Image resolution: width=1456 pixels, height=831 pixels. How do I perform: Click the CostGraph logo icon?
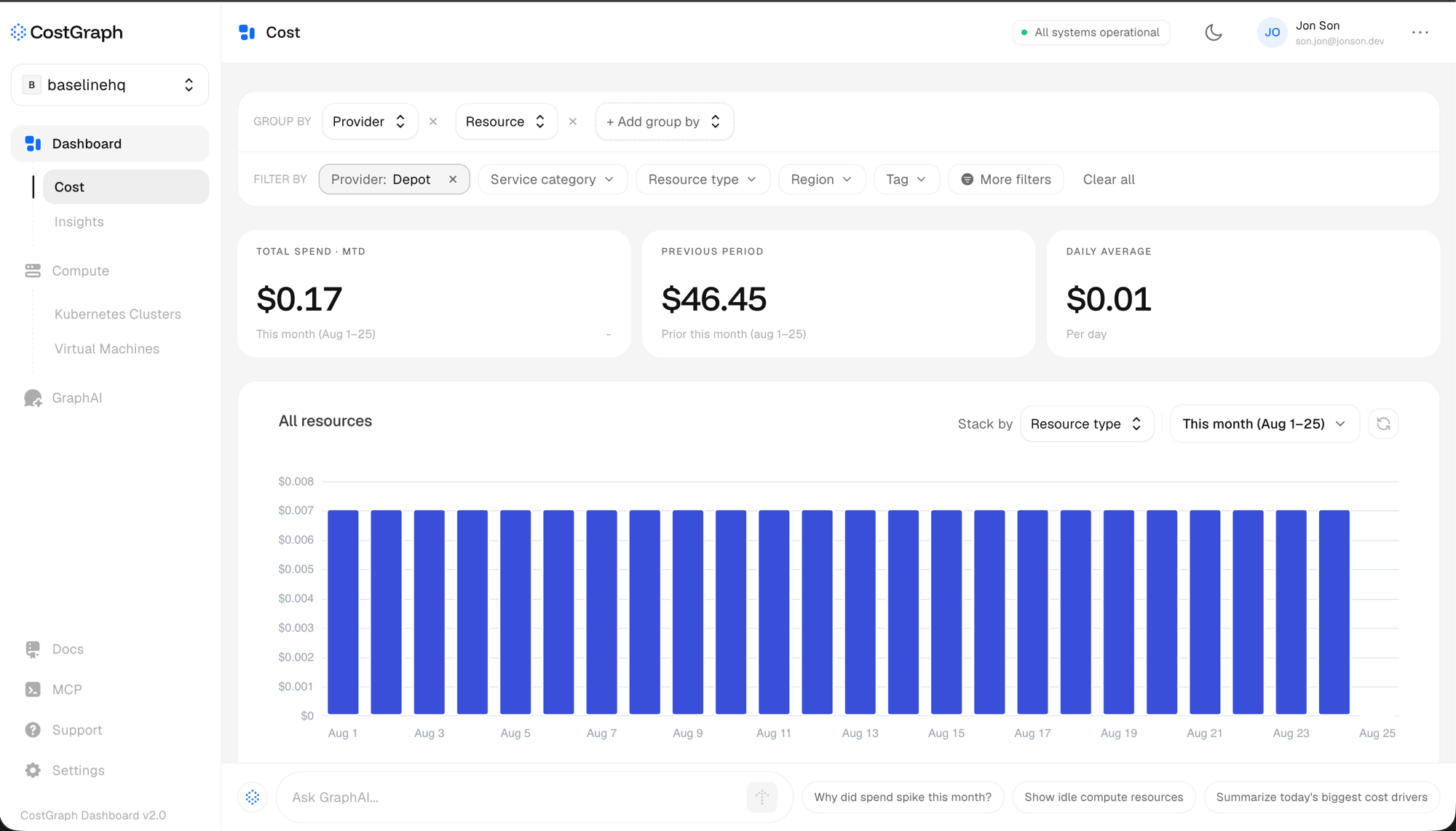point(18,32)
